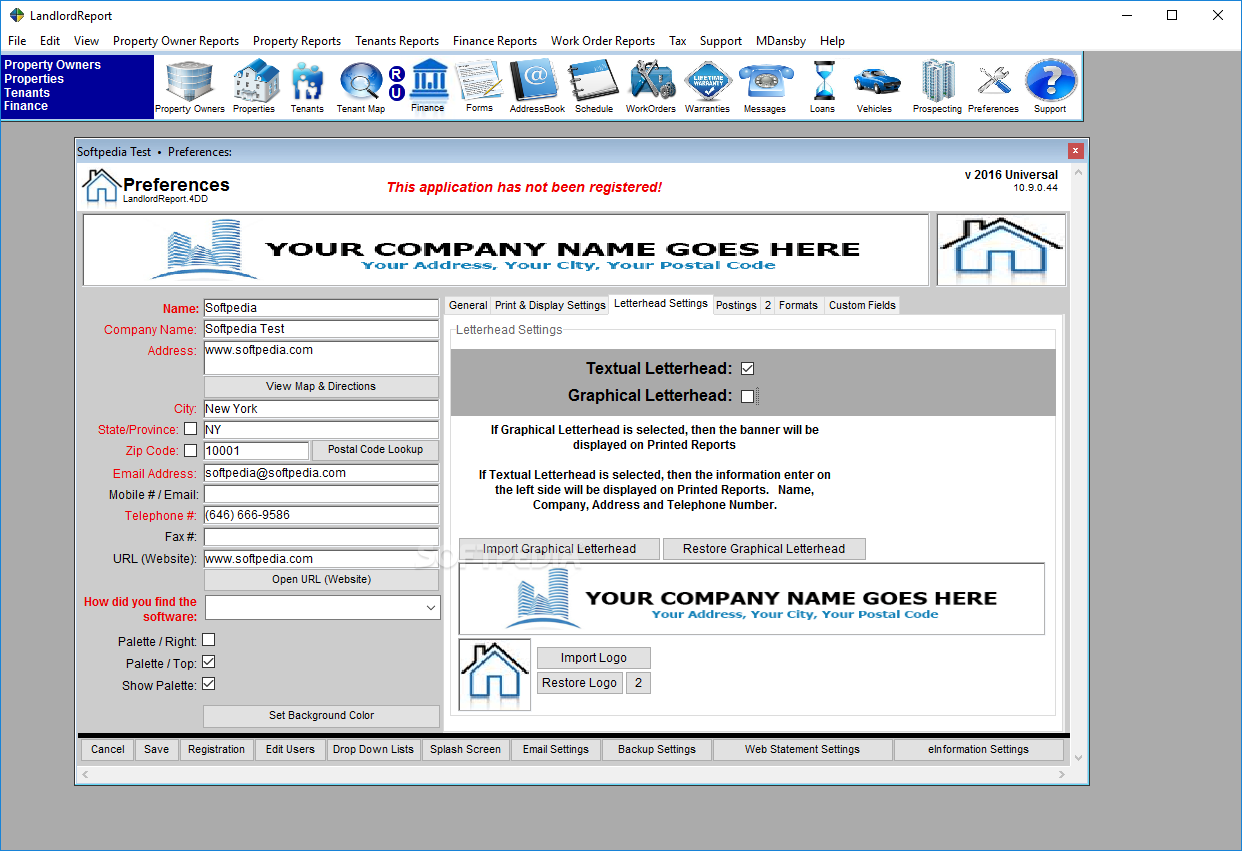Select Tenants in the blue palette list
The width and height of the screenshot is (1242, 851).
(27, 92)
